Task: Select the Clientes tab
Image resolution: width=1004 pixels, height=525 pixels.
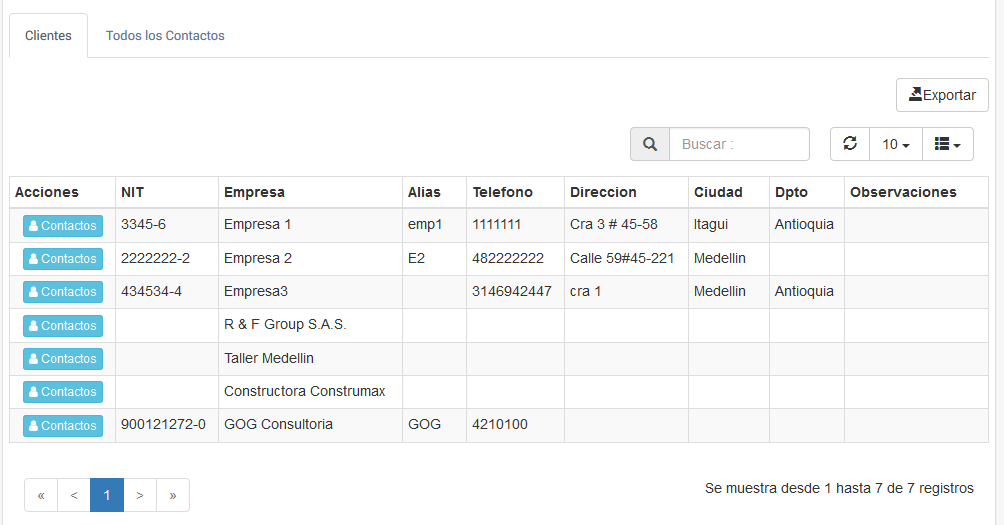Action: tap(48, 36)
